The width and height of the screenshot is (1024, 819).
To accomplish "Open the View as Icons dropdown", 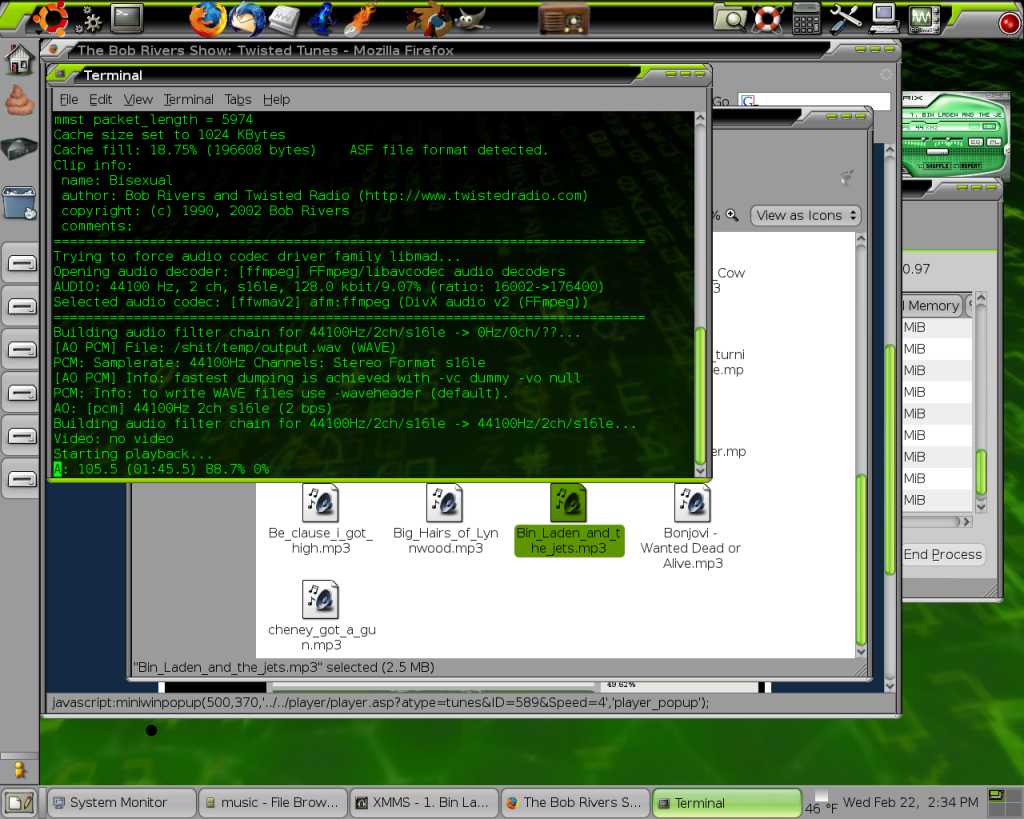I will click(805, 216).
